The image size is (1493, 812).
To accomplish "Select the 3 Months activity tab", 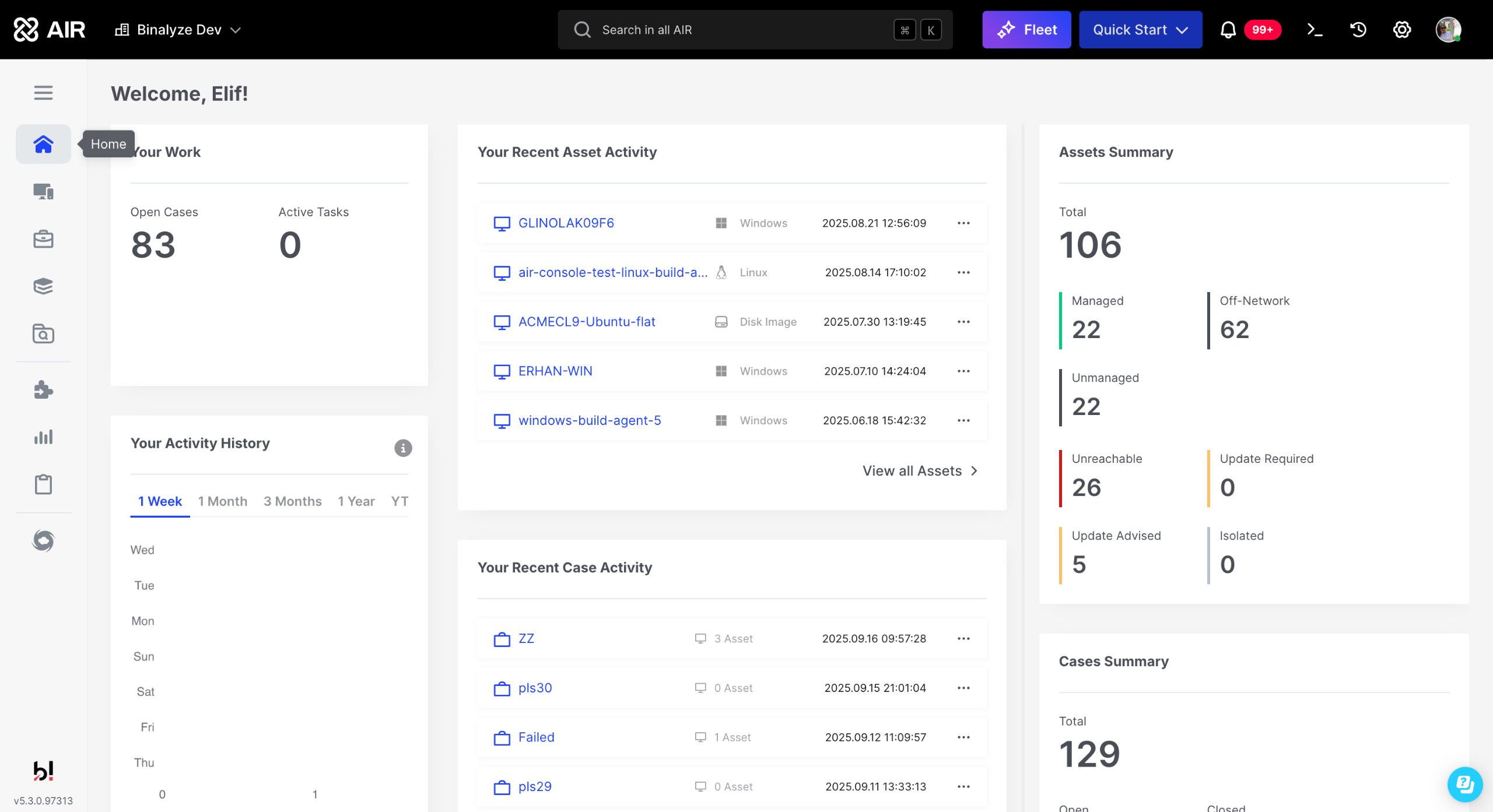I will (x=292, y=501).
